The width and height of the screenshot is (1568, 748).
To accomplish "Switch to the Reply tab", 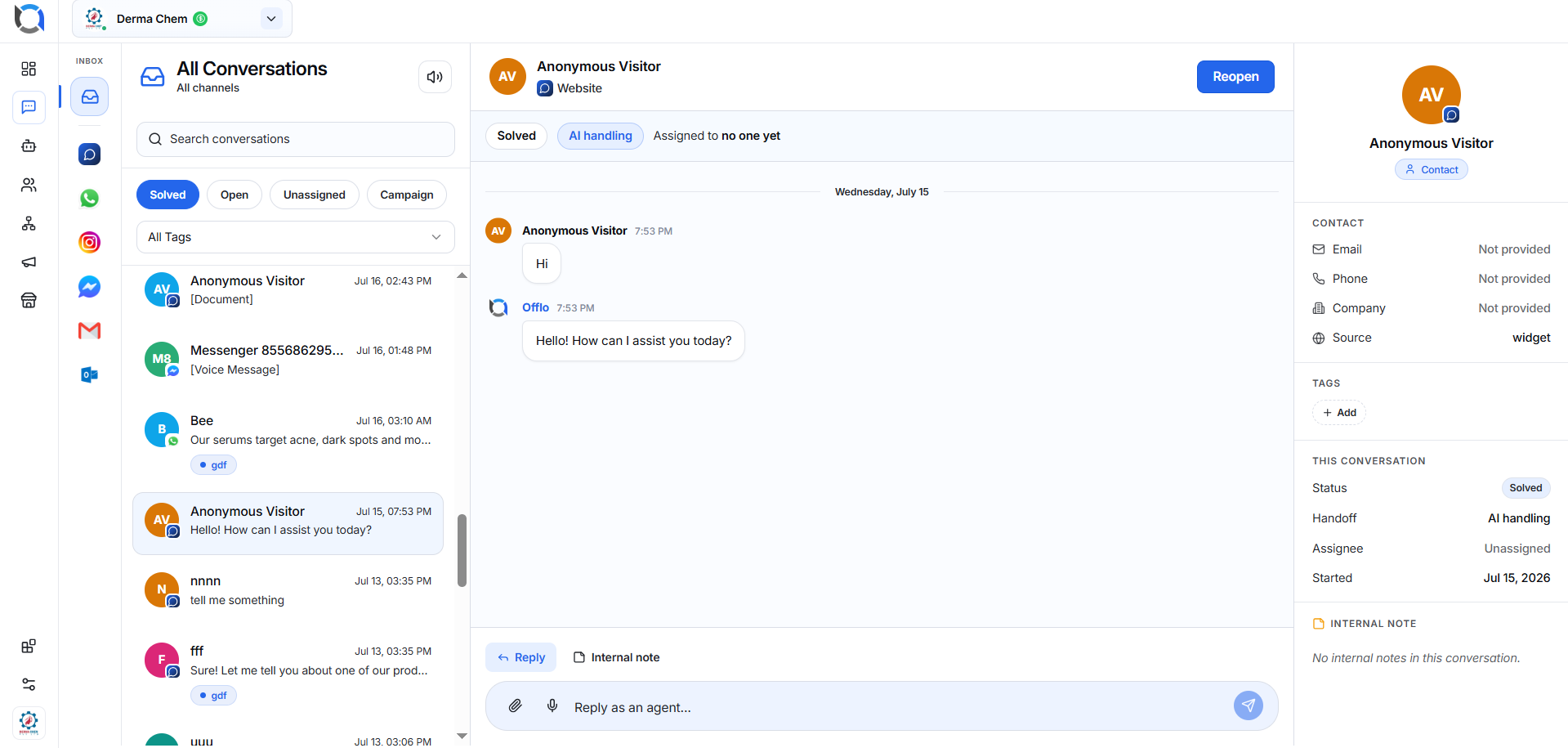I will 521,657.
